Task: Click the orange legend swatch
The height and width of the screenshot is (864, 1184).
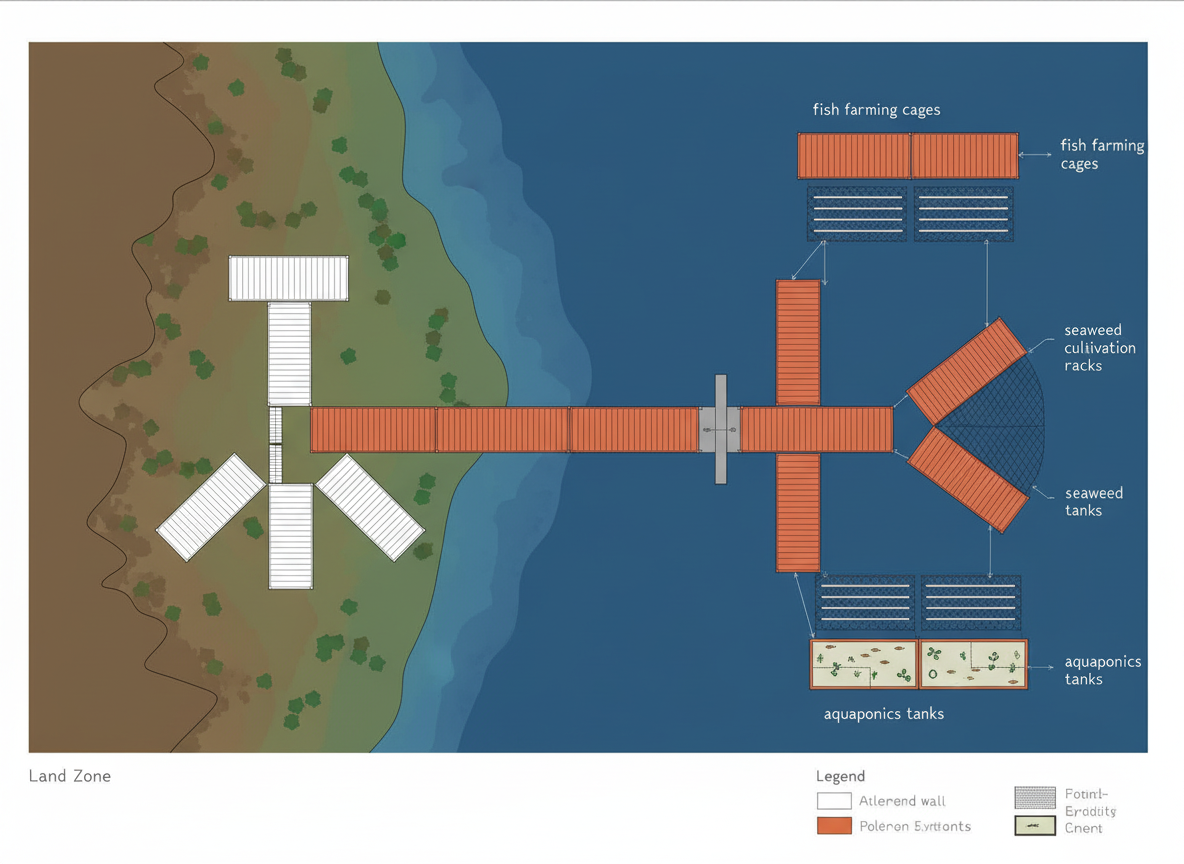Action: coord(834,826)
